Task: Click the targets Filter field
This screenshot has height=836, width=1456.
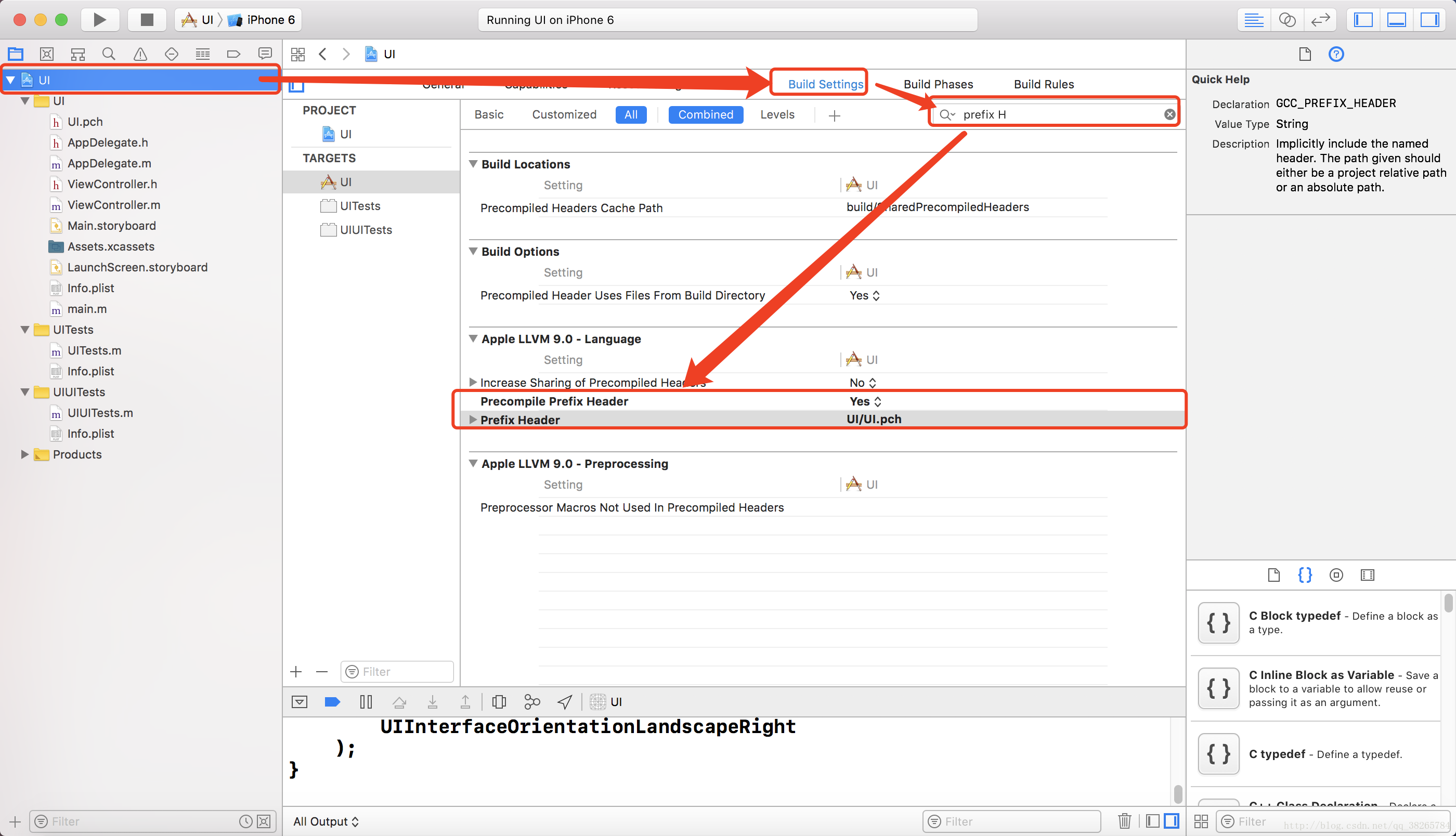Action: pyautogui.click(x=397, y=671)
